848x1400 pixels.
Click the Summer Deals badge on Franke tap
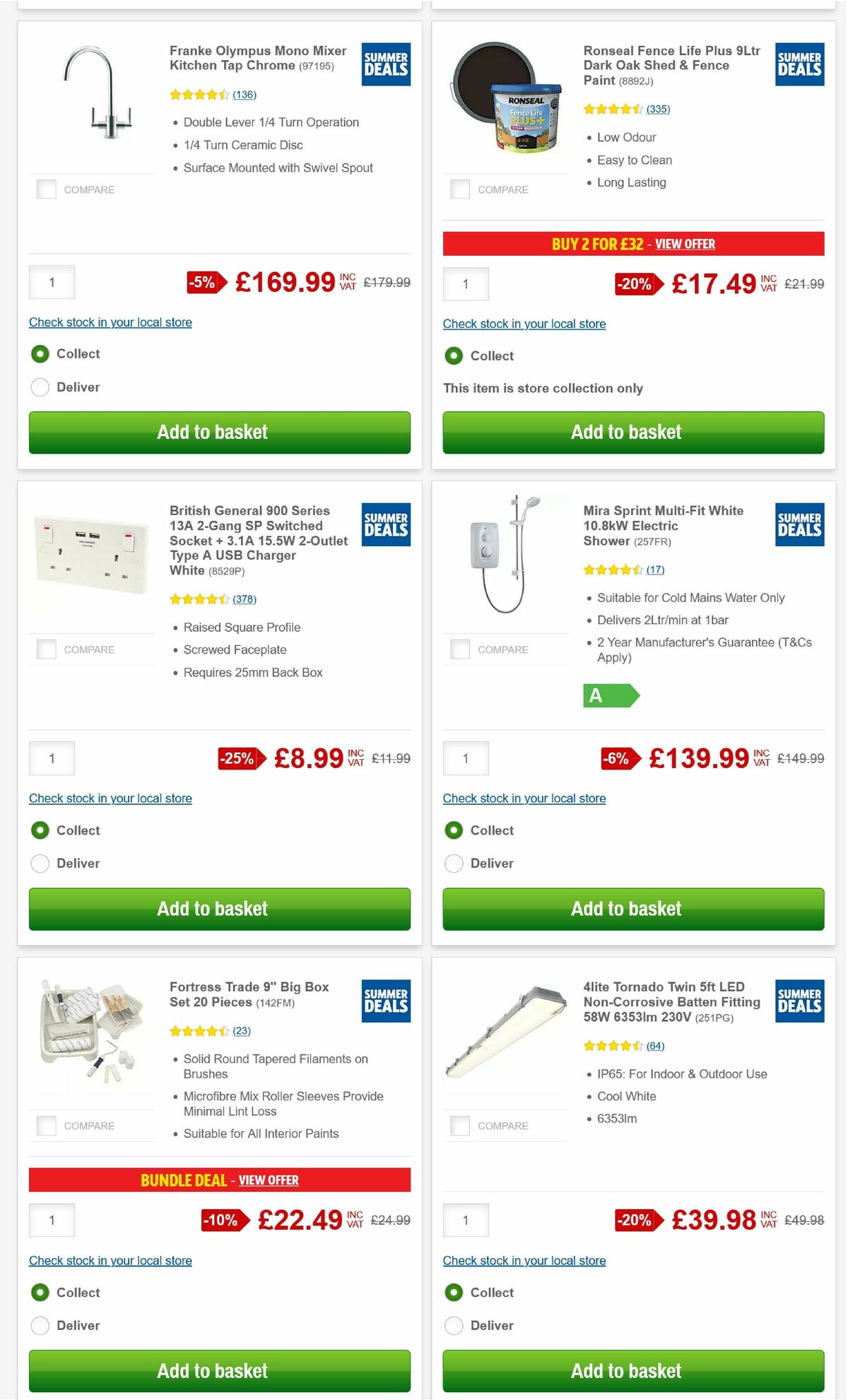click(386, 64)
